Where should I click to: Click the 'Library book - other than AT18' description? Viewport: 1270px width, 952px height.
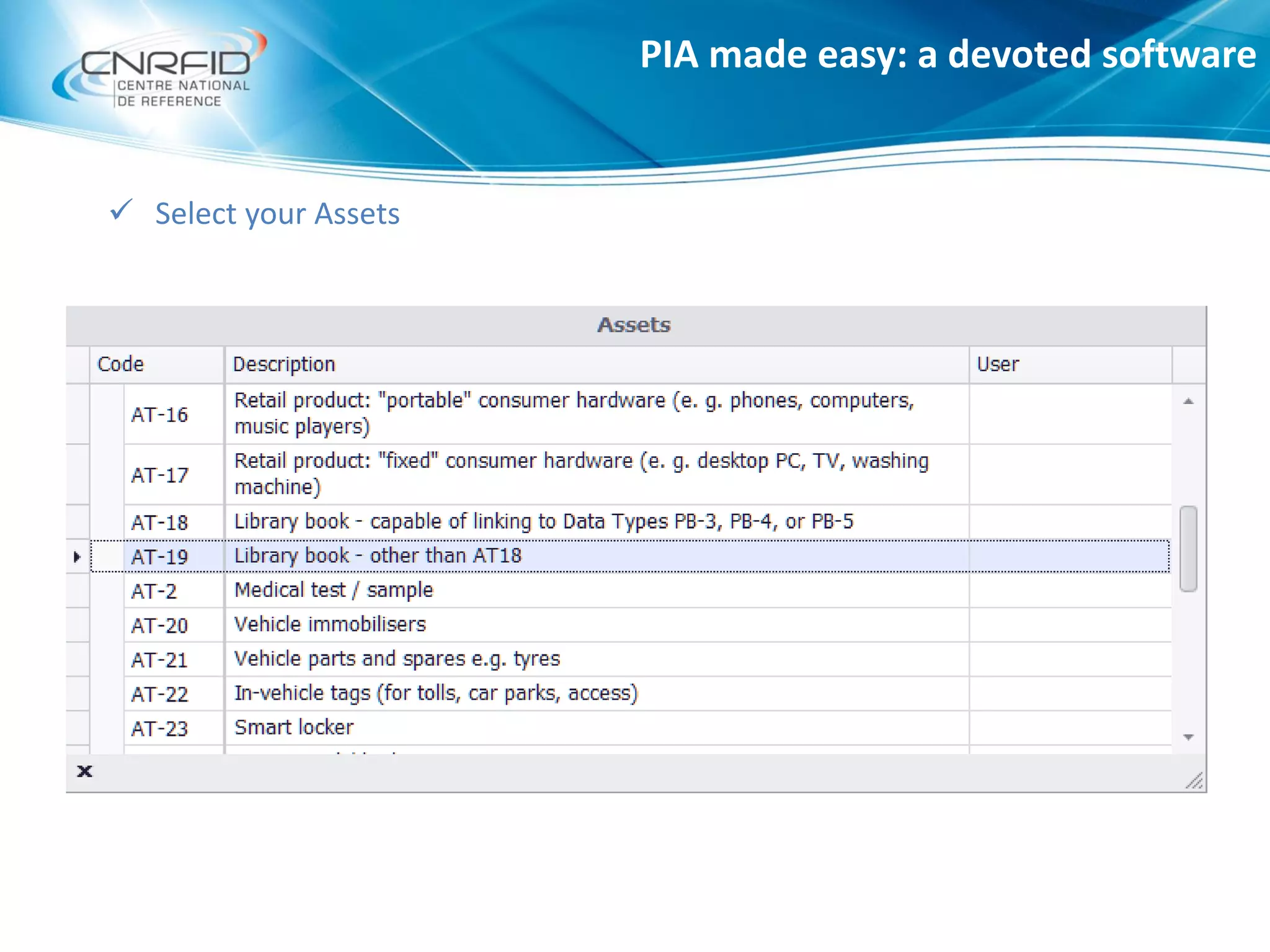[597, 557]
